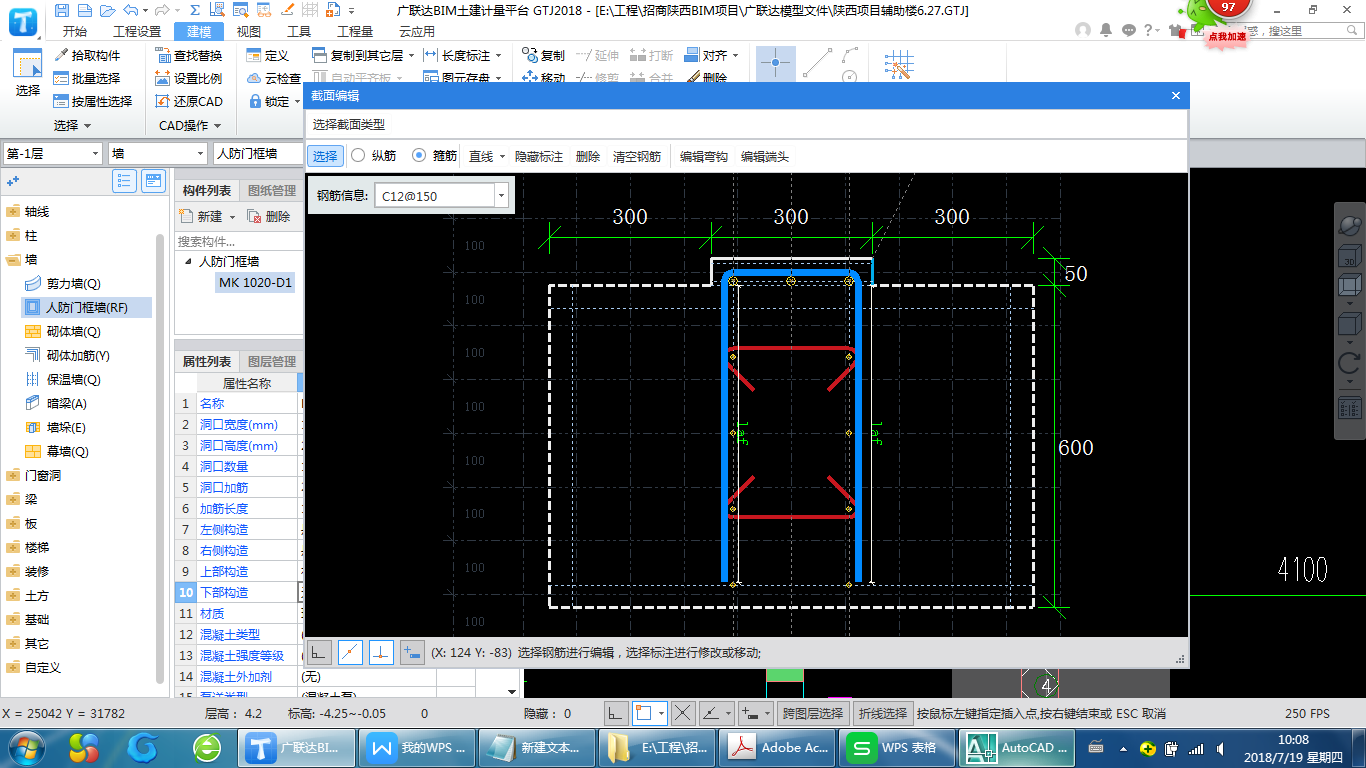Expand the 门窗洞 folder in navigation tree
Viewport: 1366px width, 768px height.
[x=12, y=476]
